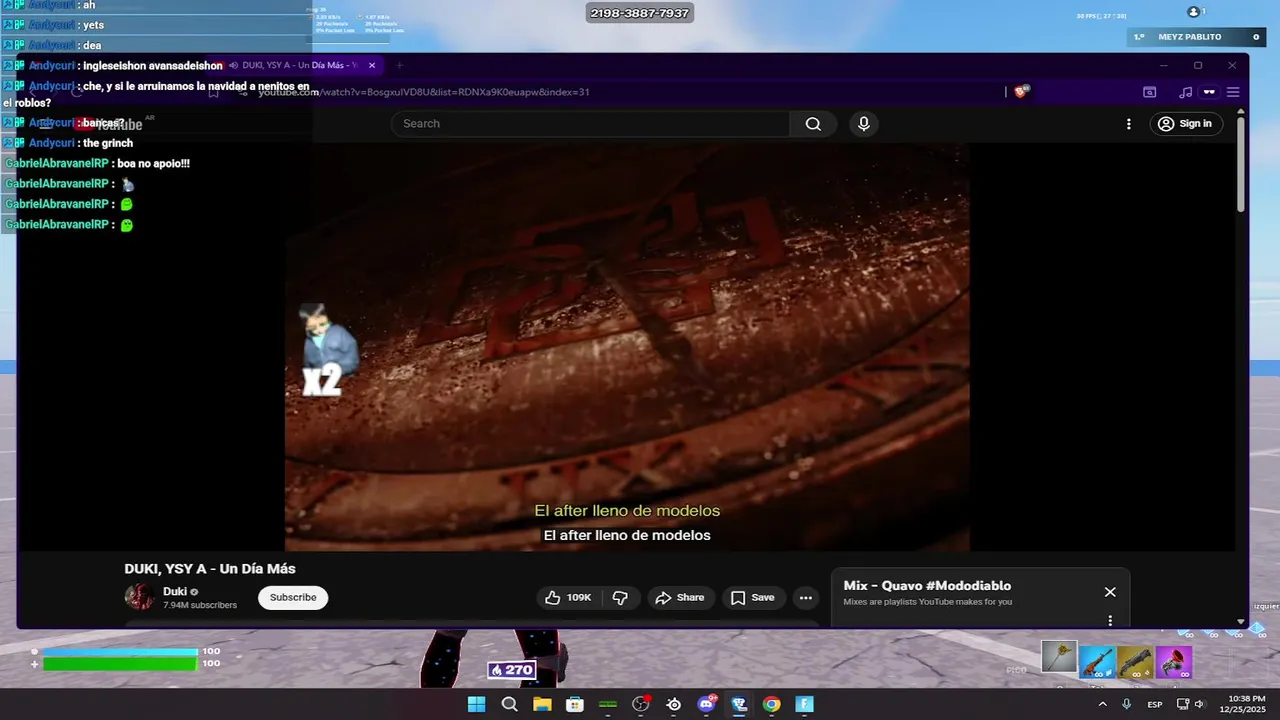Image resolution: width=1280 pixels, height=720 pixels.
Task: Close the Mix Quavo #Mododiablo panel
Action: point(1110,592)
